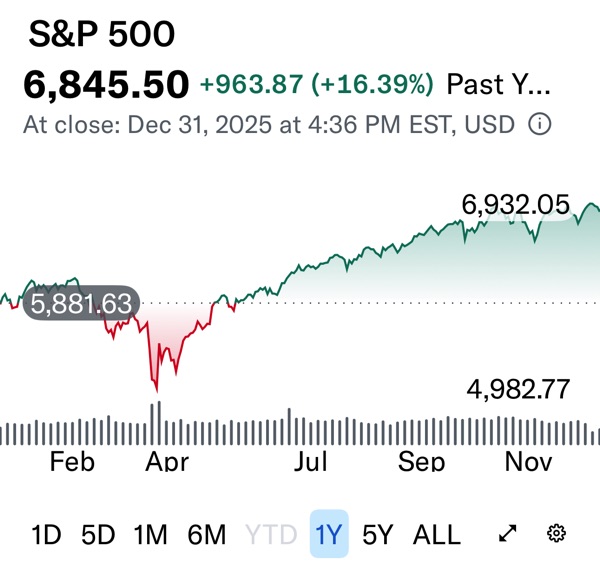Click the truncated Past Y... label

coord(498,85)
